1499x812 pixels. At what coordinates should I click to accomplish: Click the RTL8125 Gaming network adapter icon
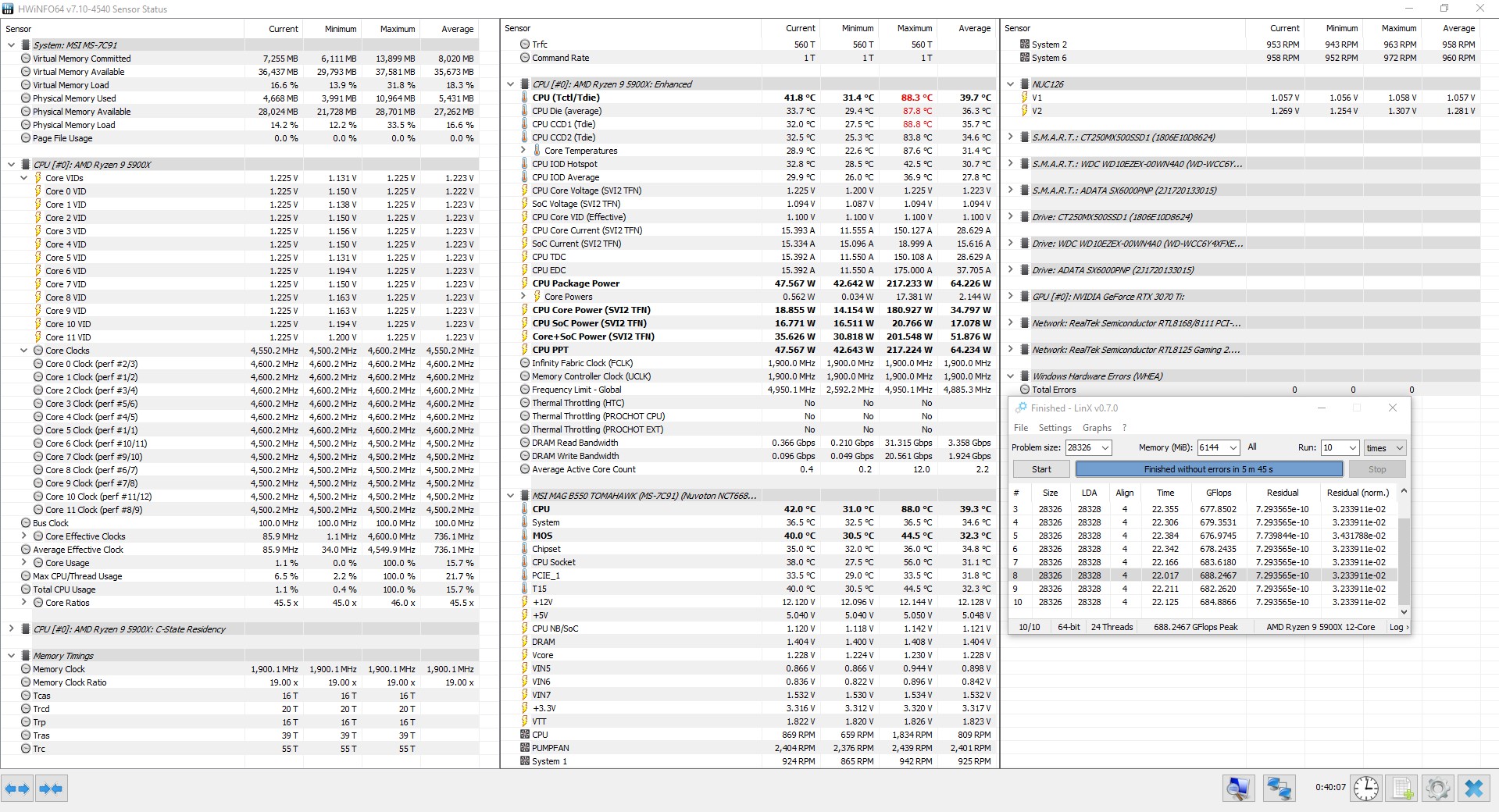1024,350
